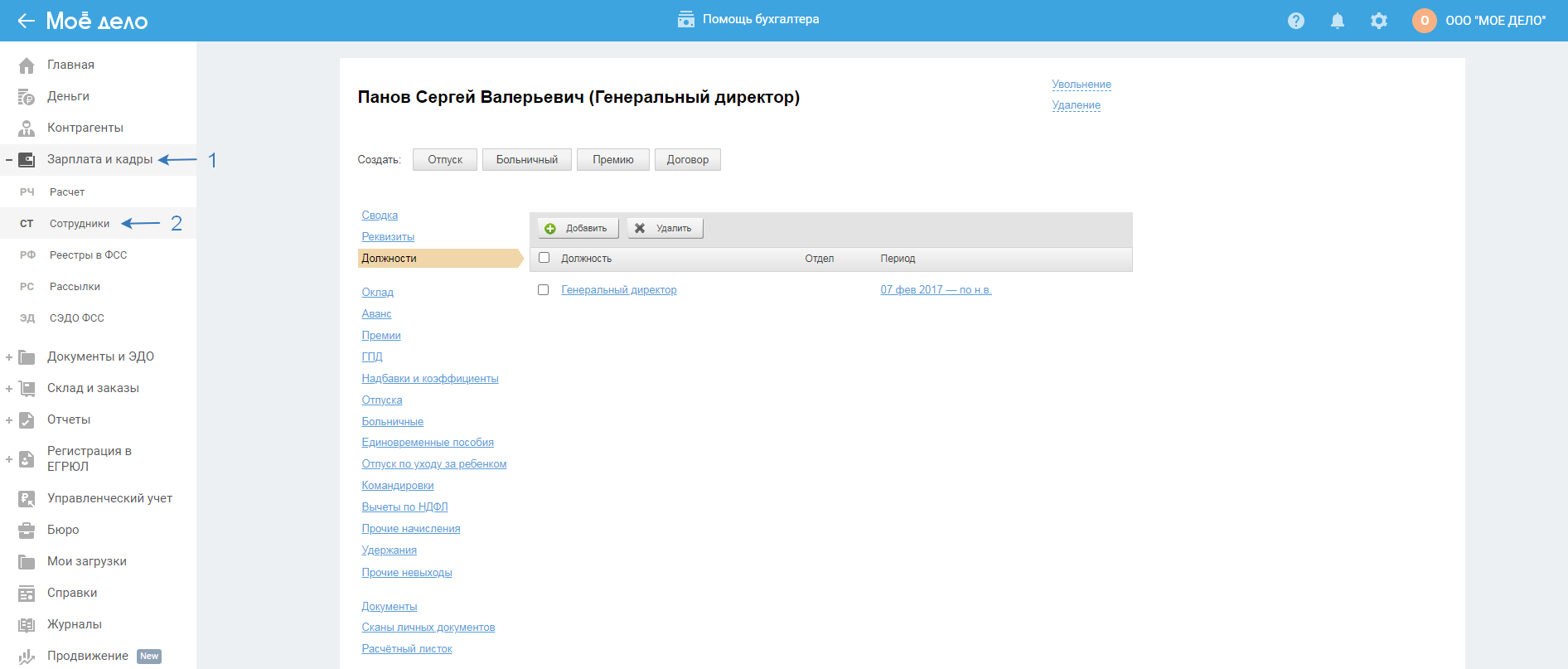The width and height of the screenshot is (1568, 669).
Task: Open the Отпуск по уходу за ребенком link
Action: pos(434,464)
